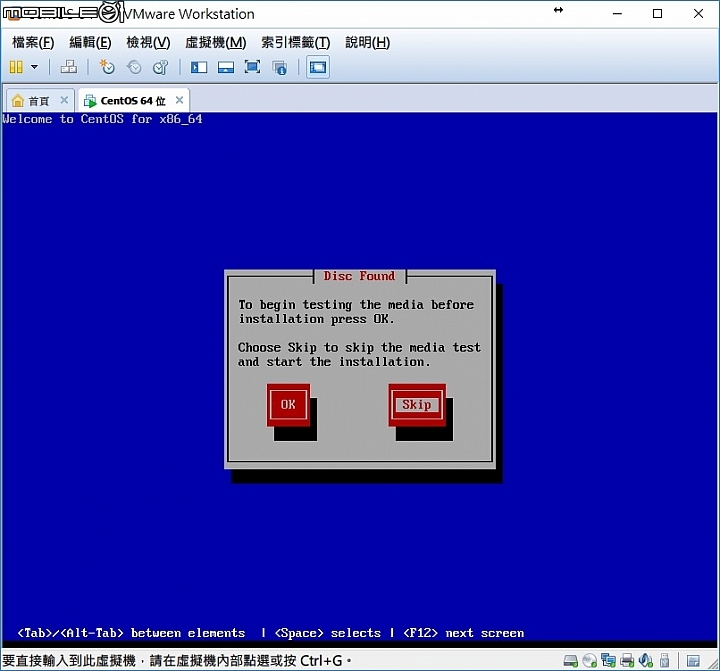Viewport: 720px width, 671px height.
Task: Minimize the VMware Workstation window
Action: pyautogui.click(x=617, y=14)
